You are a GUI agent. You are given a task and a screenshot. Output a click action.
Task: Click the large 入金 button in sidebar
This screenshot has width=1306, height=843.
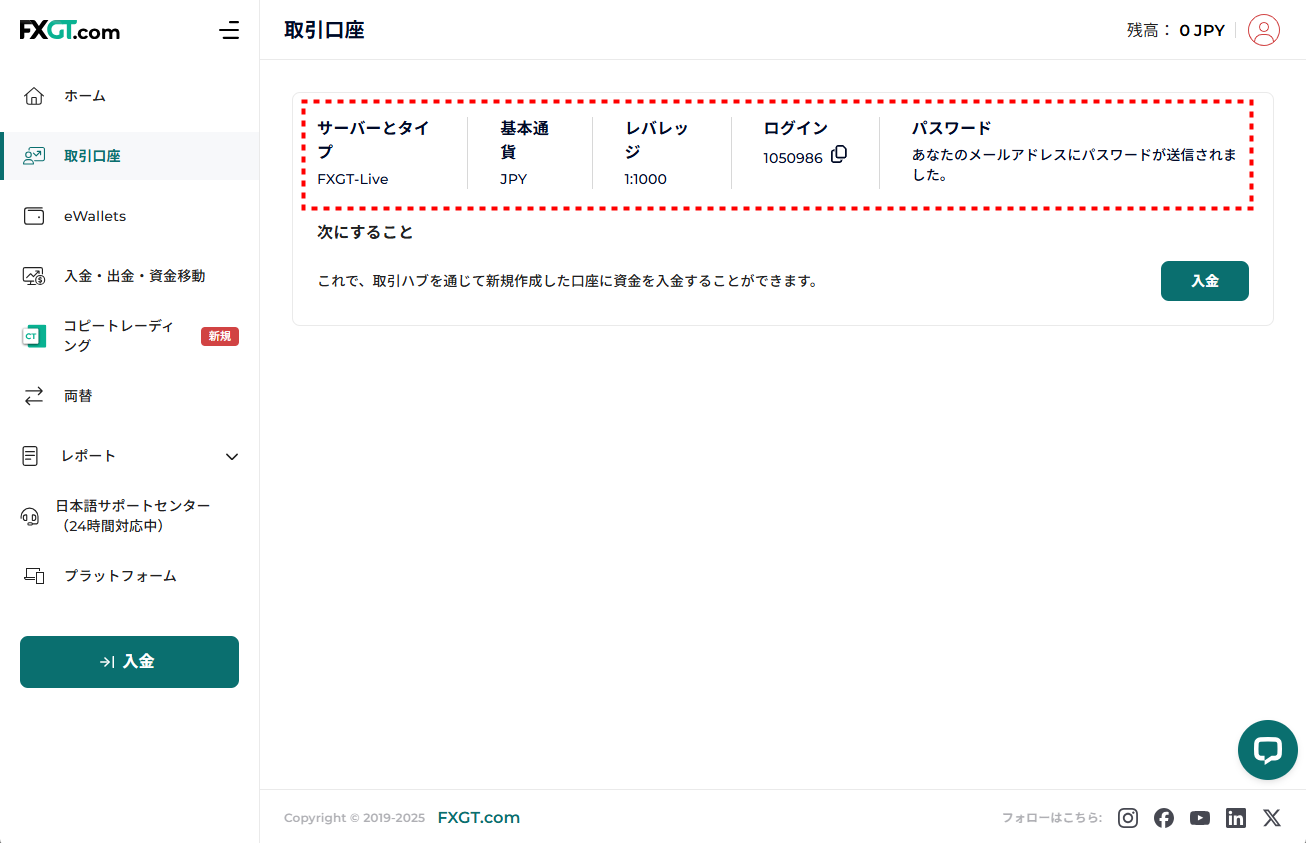[x=129, y=662]
